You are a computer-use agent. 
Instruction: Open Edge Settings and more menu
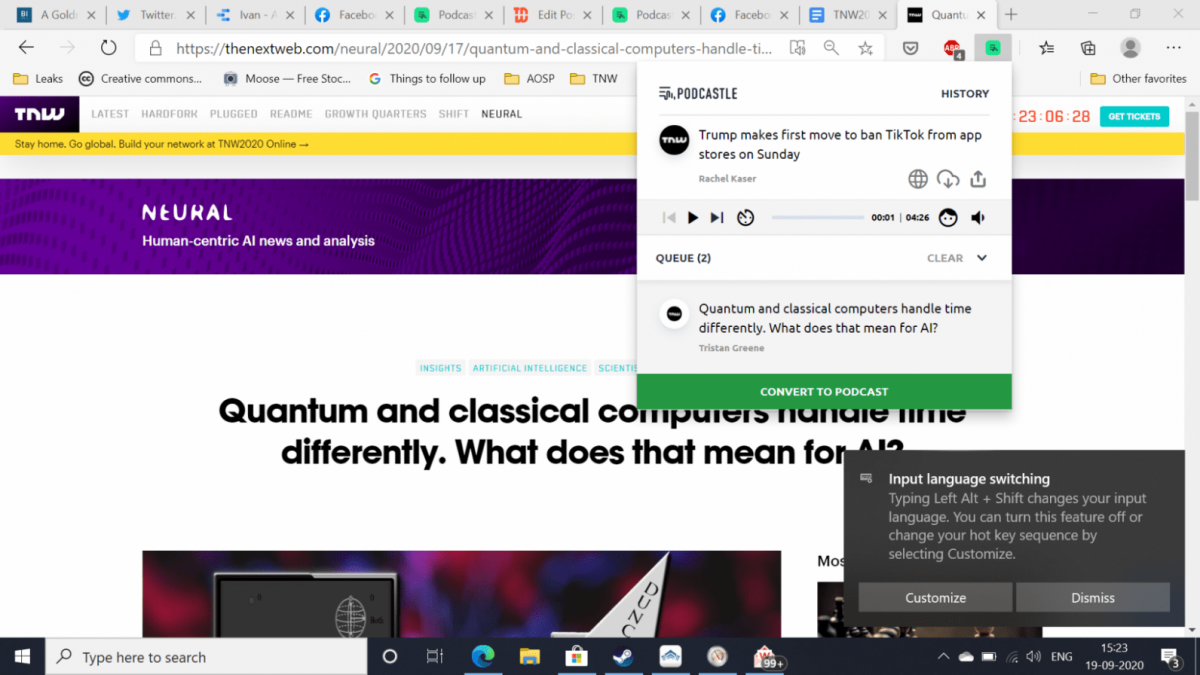click(x=1174, y=48)
